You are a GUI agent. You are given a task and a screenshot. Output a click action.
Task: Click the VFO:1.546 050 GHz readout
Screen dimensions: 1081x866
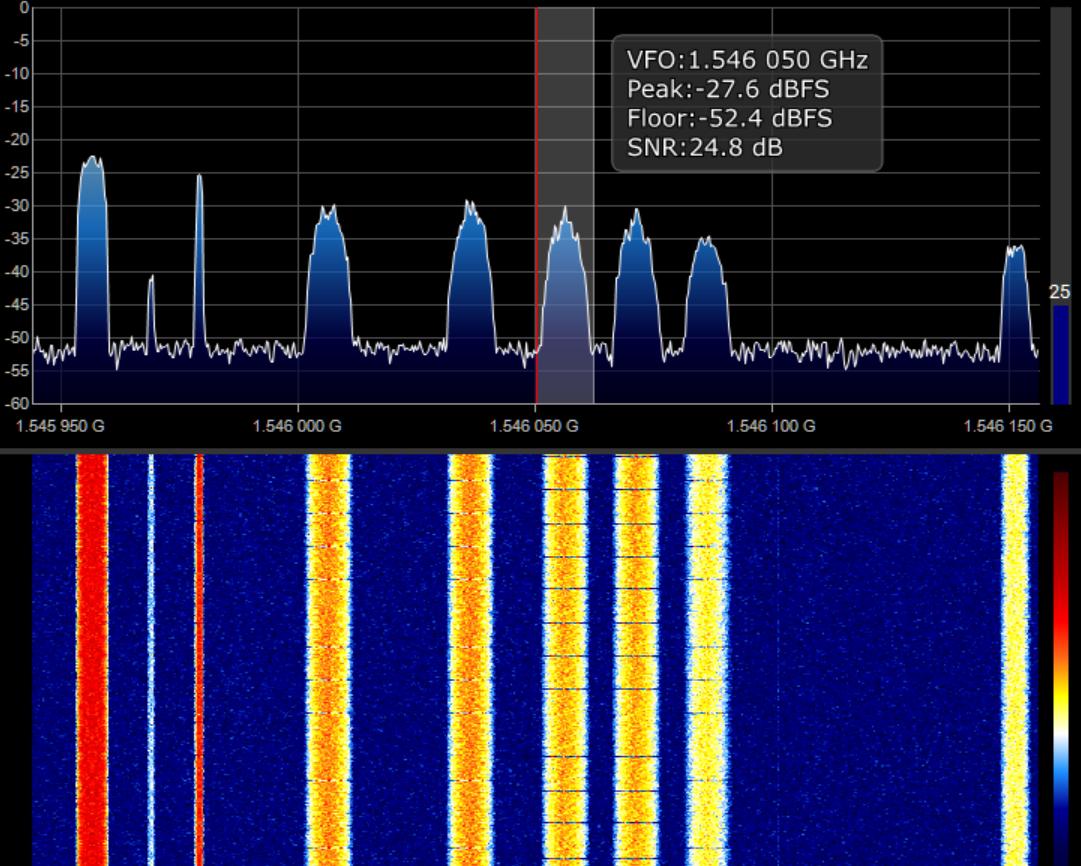747,60
